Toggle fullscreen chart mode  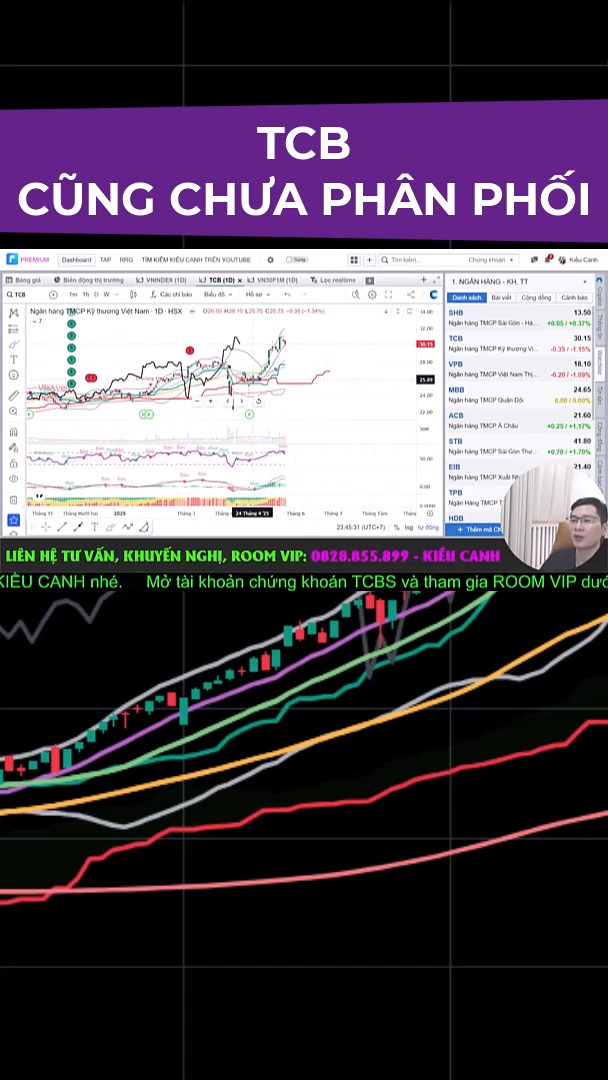[x=388, y=294]
